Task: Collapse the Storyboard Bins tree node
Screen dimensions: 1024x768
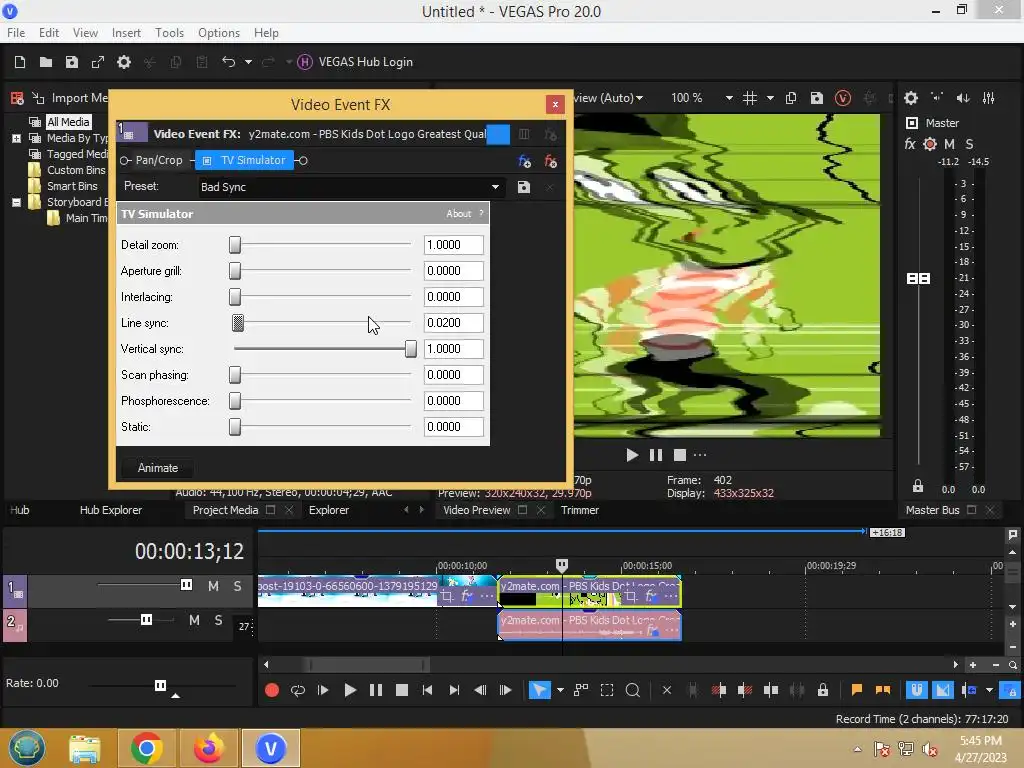Action: click(16, 202)
